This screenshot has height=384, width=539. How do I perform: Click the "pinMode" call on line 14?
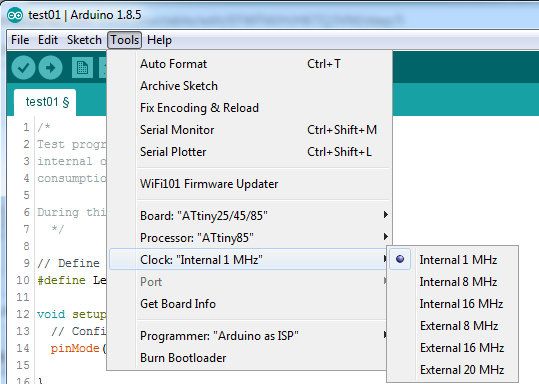pyautogui.click(x=75, y=348)
